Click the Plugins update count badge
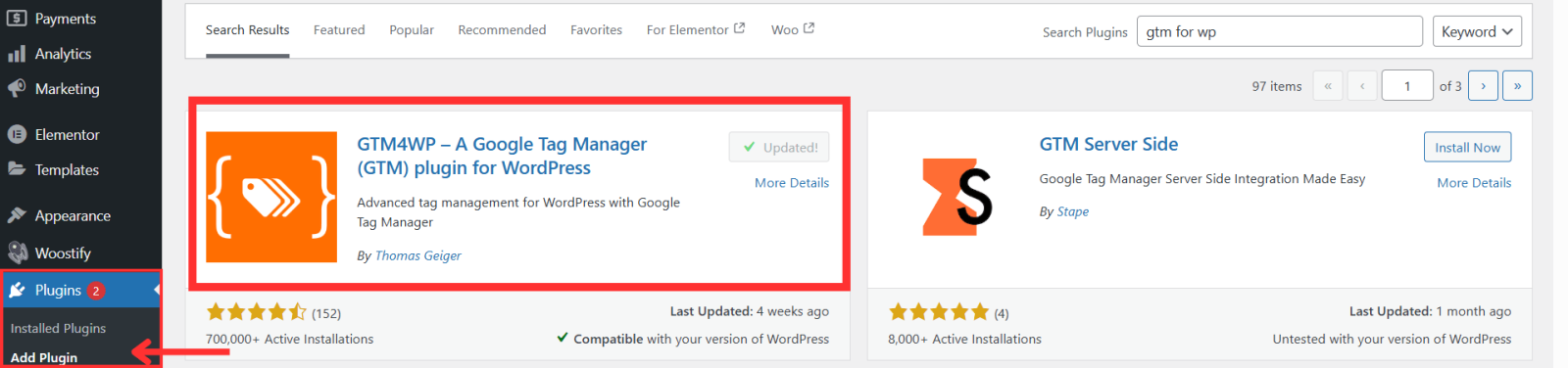 pyautogui.click(x=96, y=291)
